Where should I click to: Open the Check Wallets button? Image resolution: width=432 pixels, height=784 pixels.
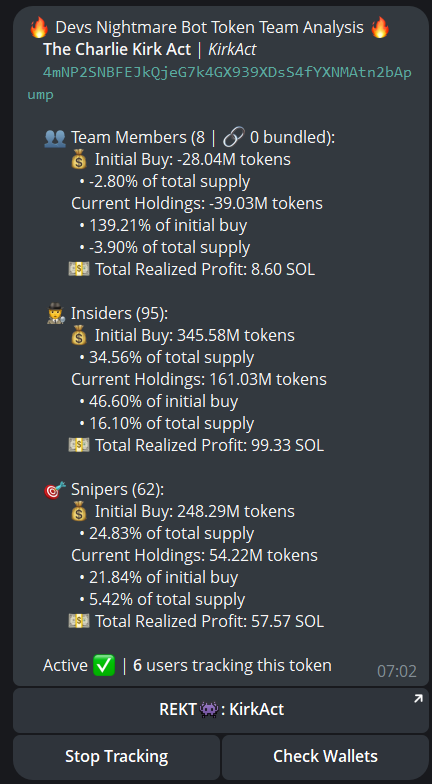[325, 756]
